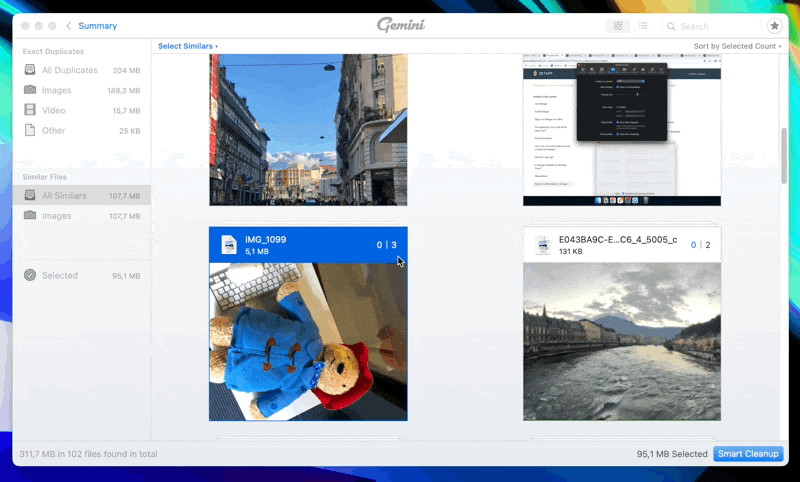Switch to list view

(643, 26)
